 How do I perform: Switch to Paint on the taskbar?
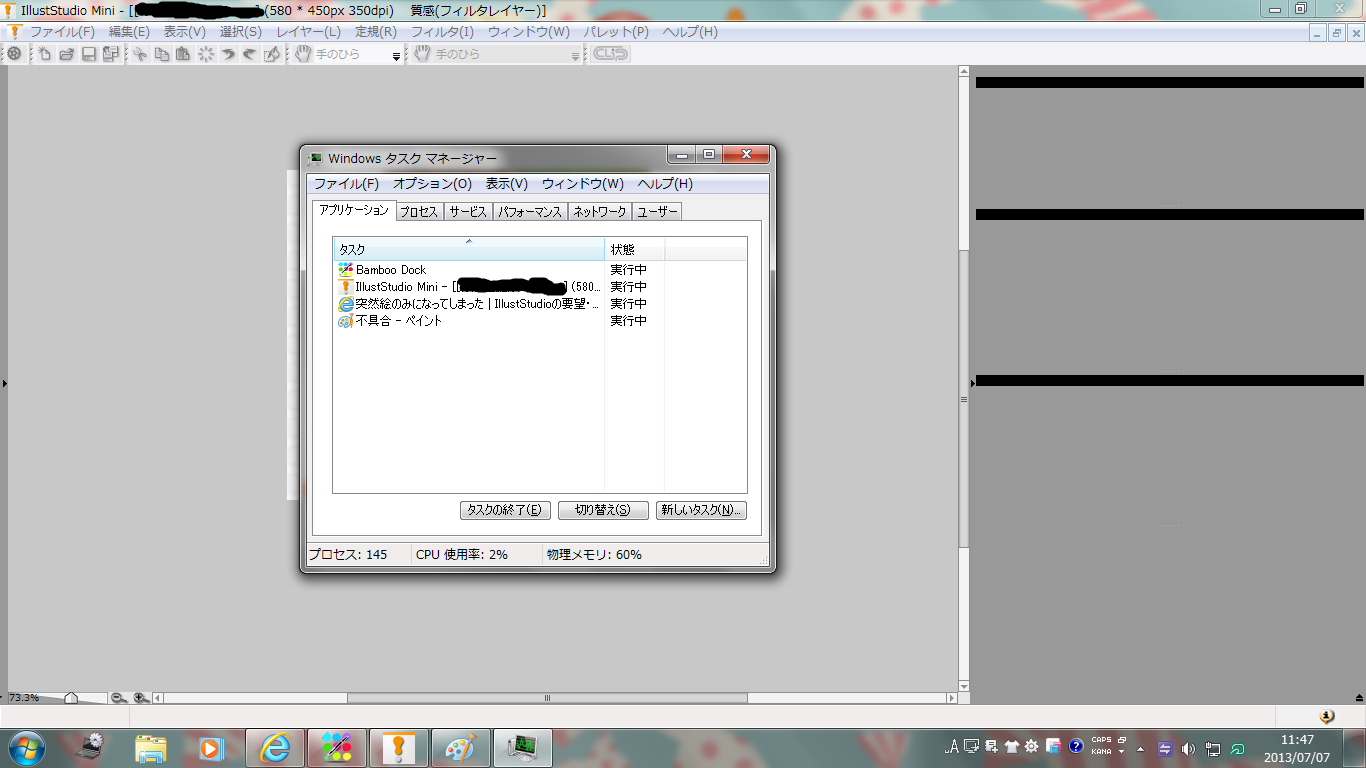click(461, 748)
